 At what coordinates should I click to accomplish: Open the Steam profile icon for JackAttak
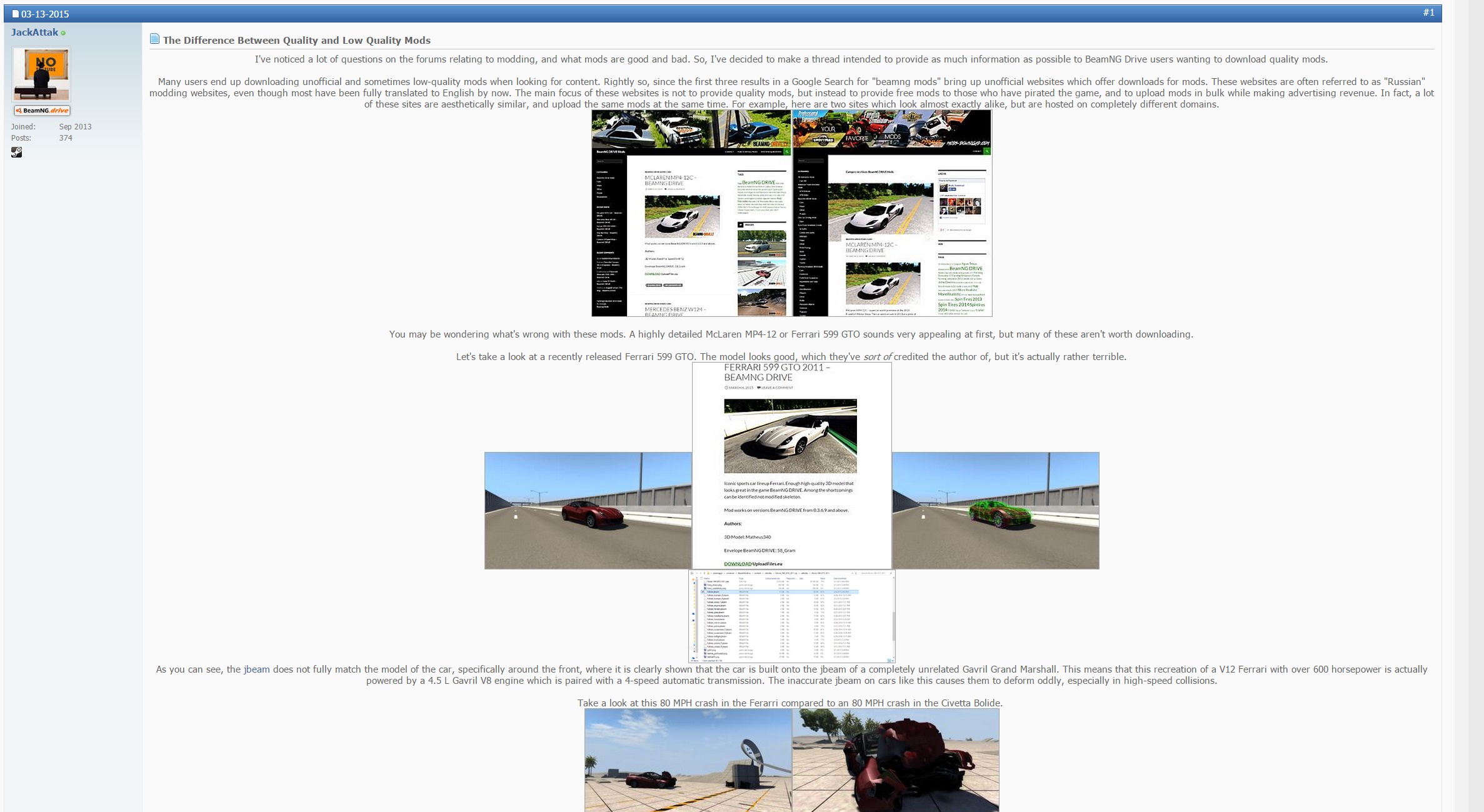[x=17, y=152]
